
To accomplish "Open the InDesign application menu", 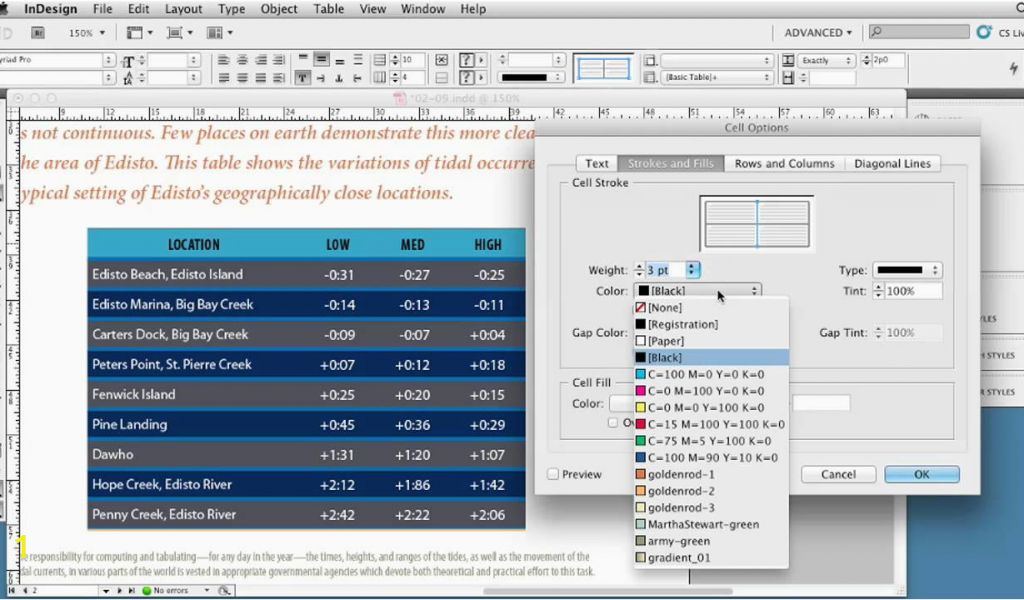I will pyautogui.click(x=50, y=9).
